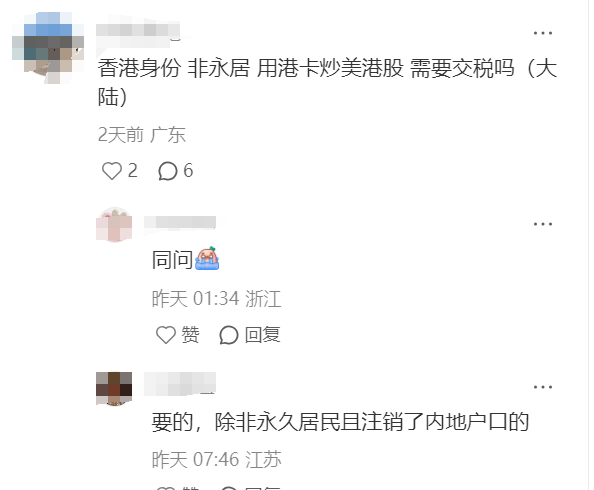Tap the heart icon under the 同问 reply
Screen dimensions: 594x490
(166, 335)
